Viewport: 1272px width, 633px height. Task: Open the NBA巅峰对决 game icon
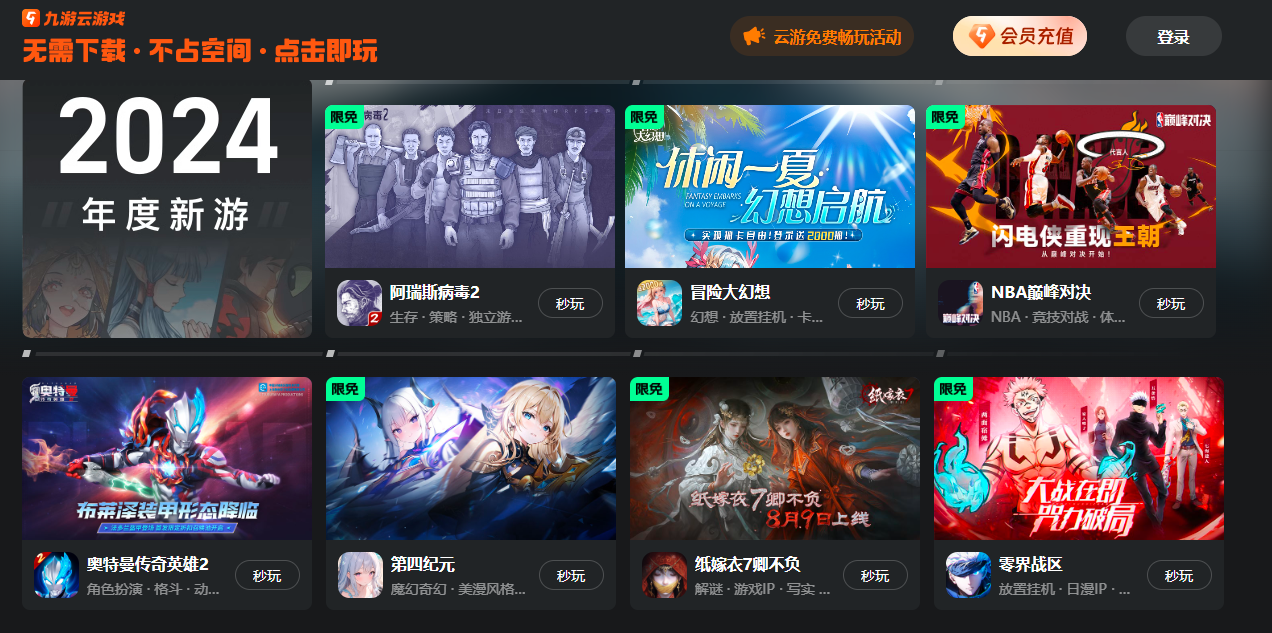click(x=960, y=303)
